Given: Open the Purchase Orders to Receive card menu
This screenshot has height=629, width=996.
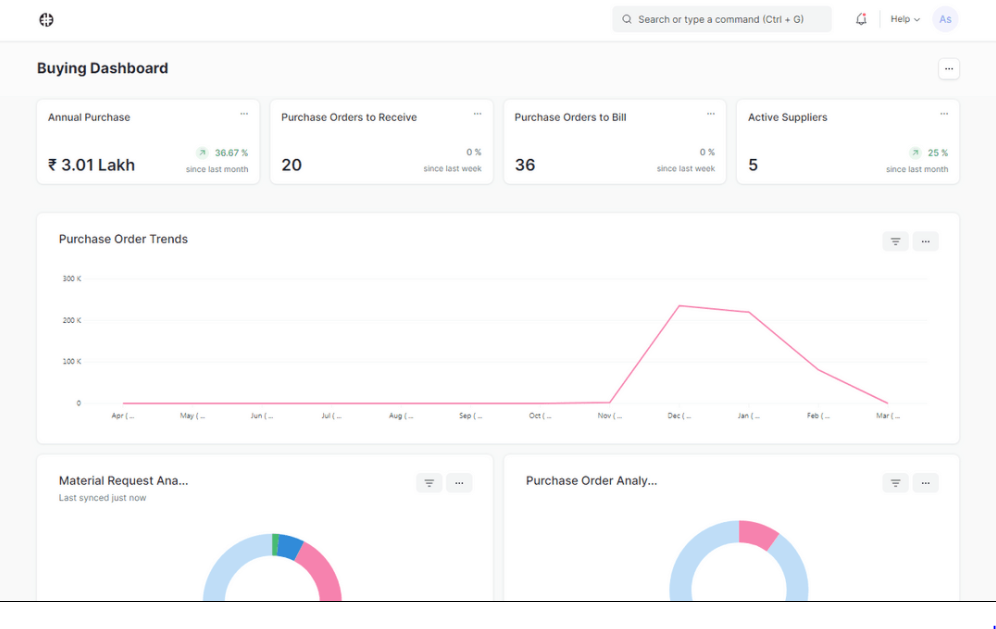Looking at the screenshot, I should click(x=477, y=114).
